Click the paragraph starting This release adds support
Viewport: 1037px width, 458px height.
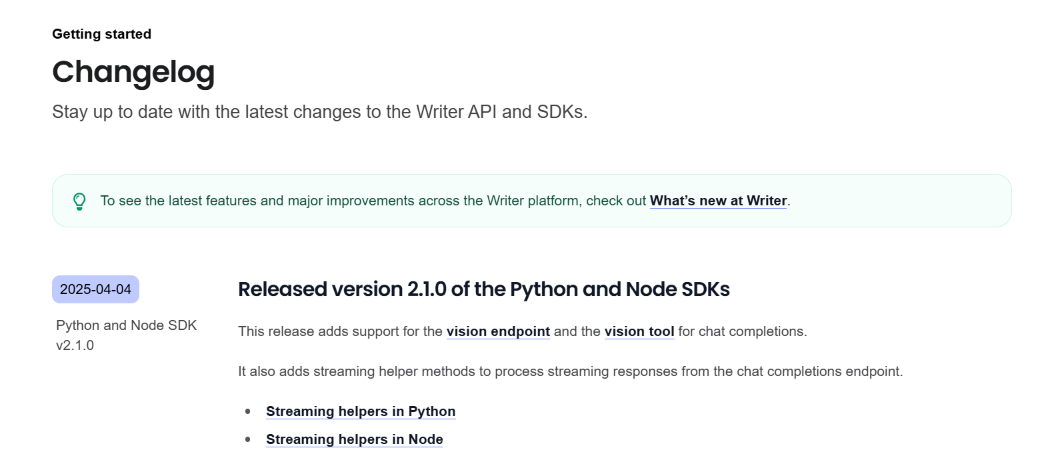[x=522, y=331]
